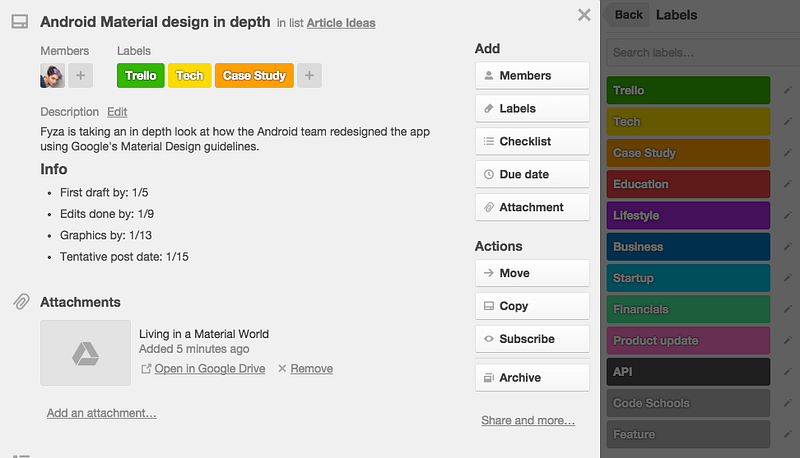Edit the Business label pencil icon
This screenshot has height=458, width=800.
coord(788,246)
